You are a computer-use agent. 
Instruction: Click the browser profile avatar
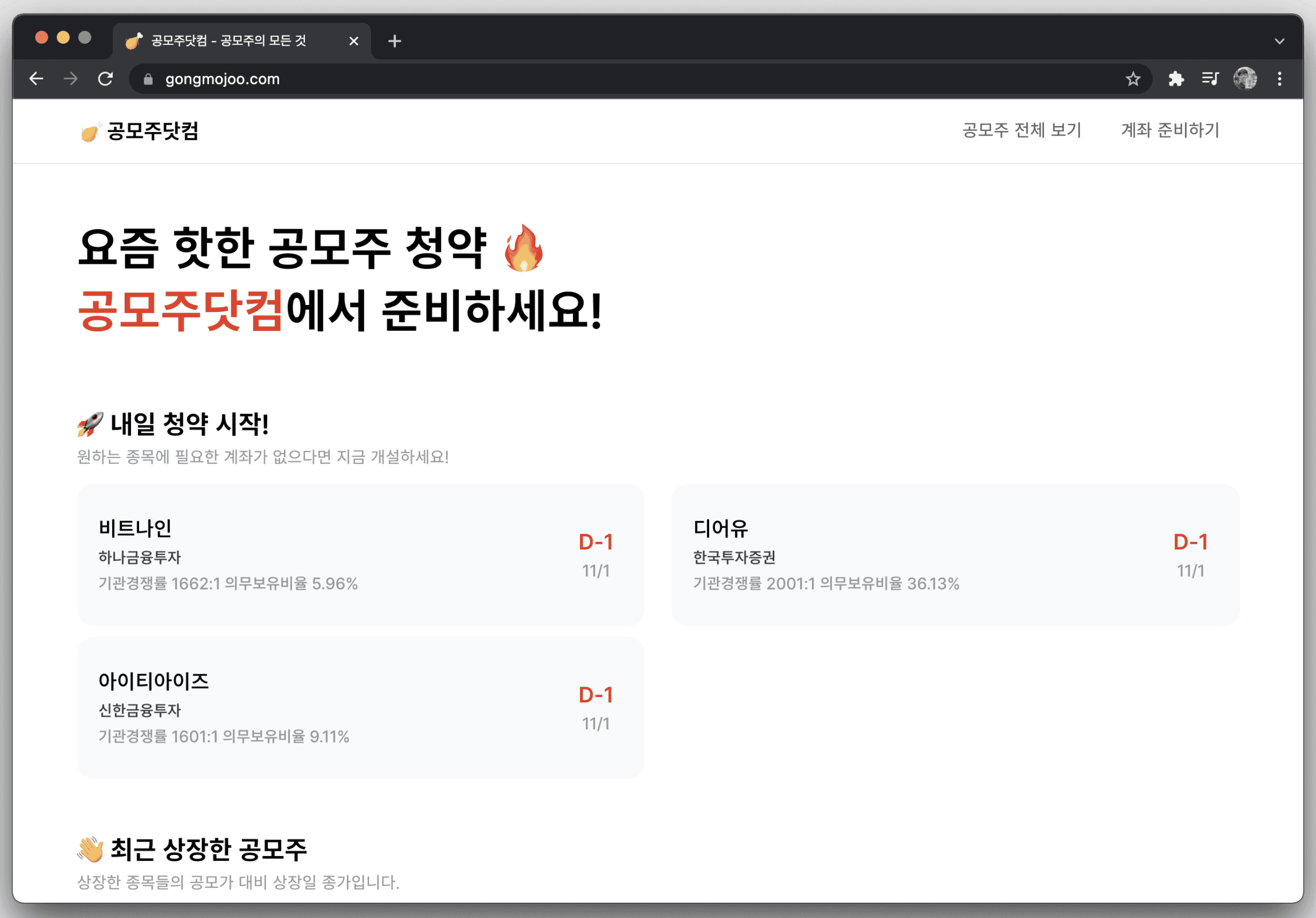tap(1245, 78)
